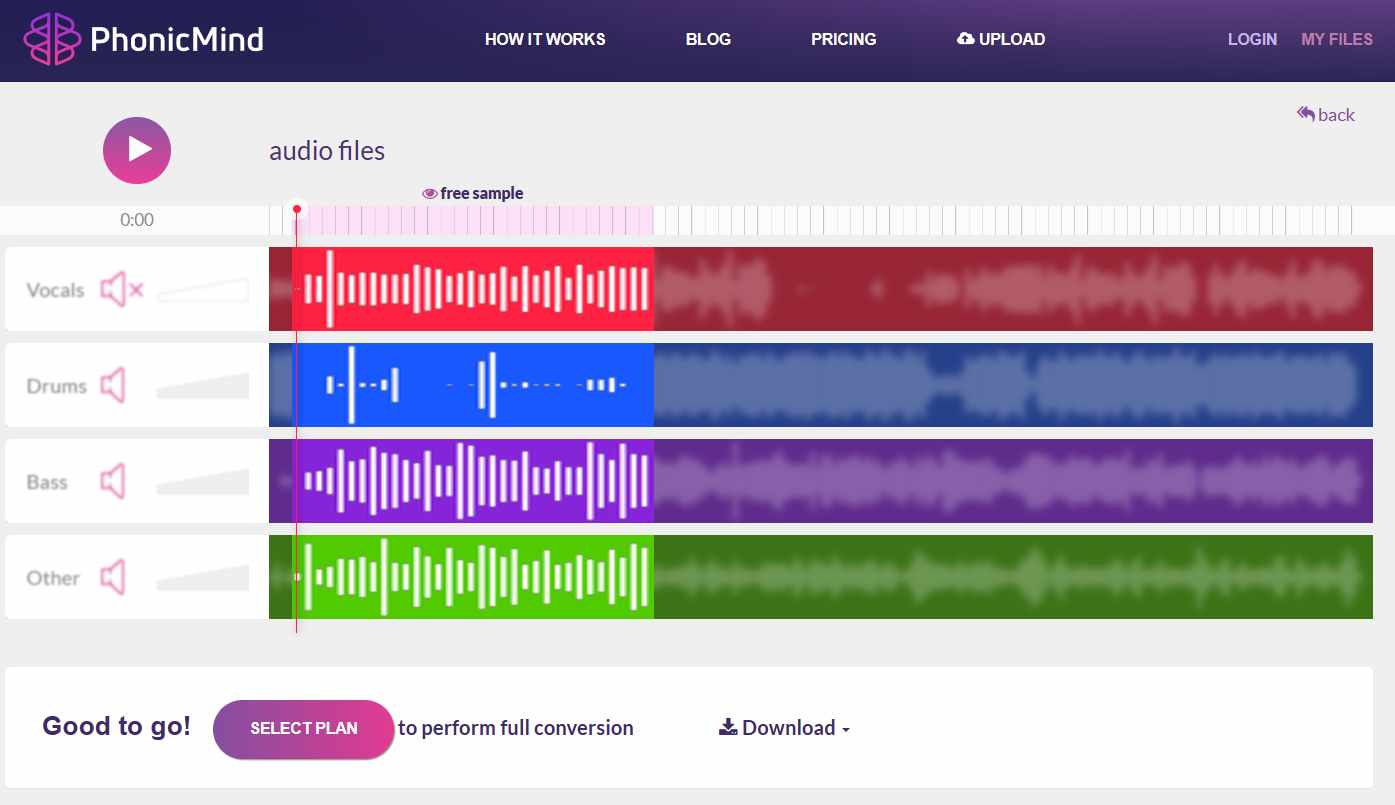
Task: Open the UPLOAD page
Action: 1001,40
